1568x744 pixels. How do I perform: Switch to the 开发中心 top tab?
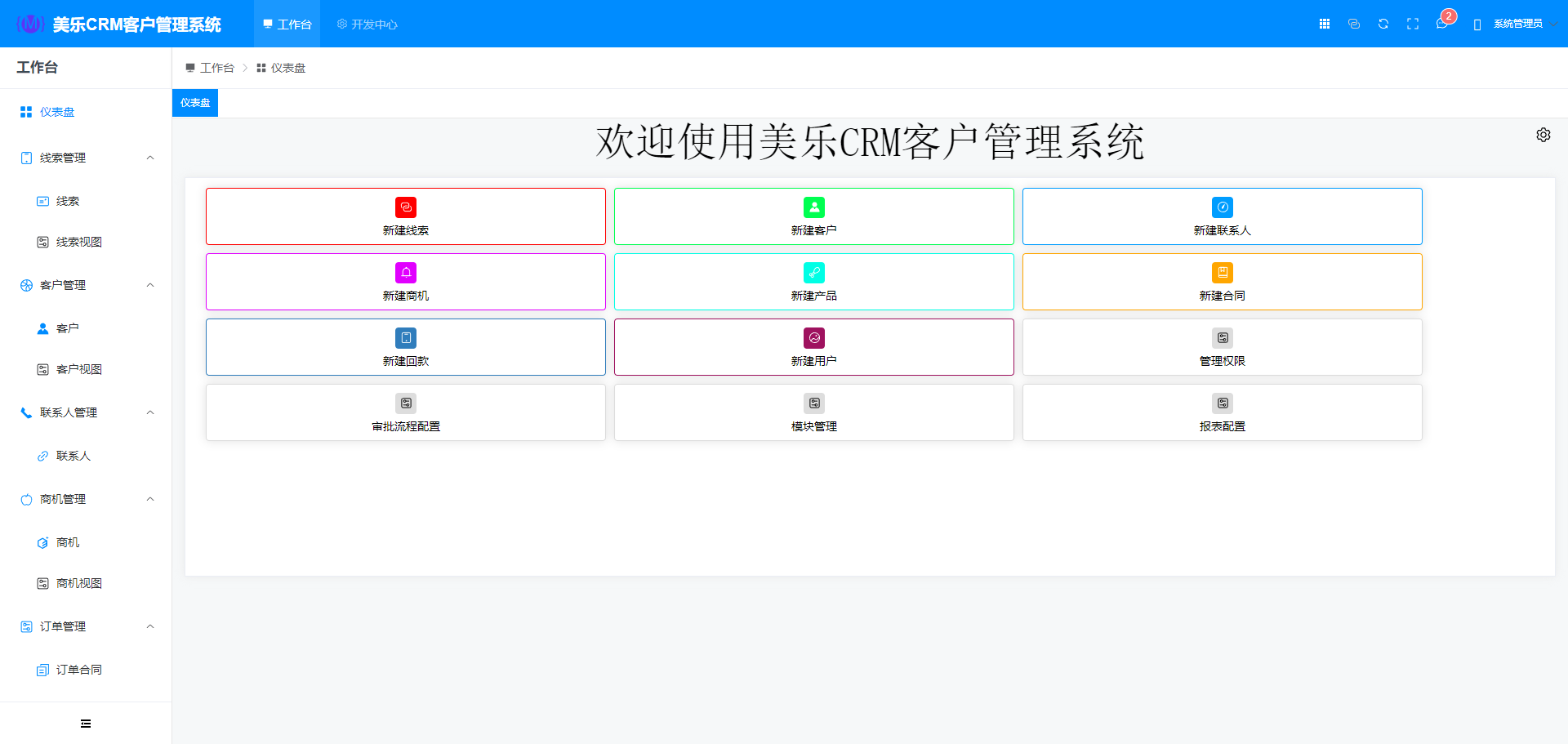(x=367, y=25)
